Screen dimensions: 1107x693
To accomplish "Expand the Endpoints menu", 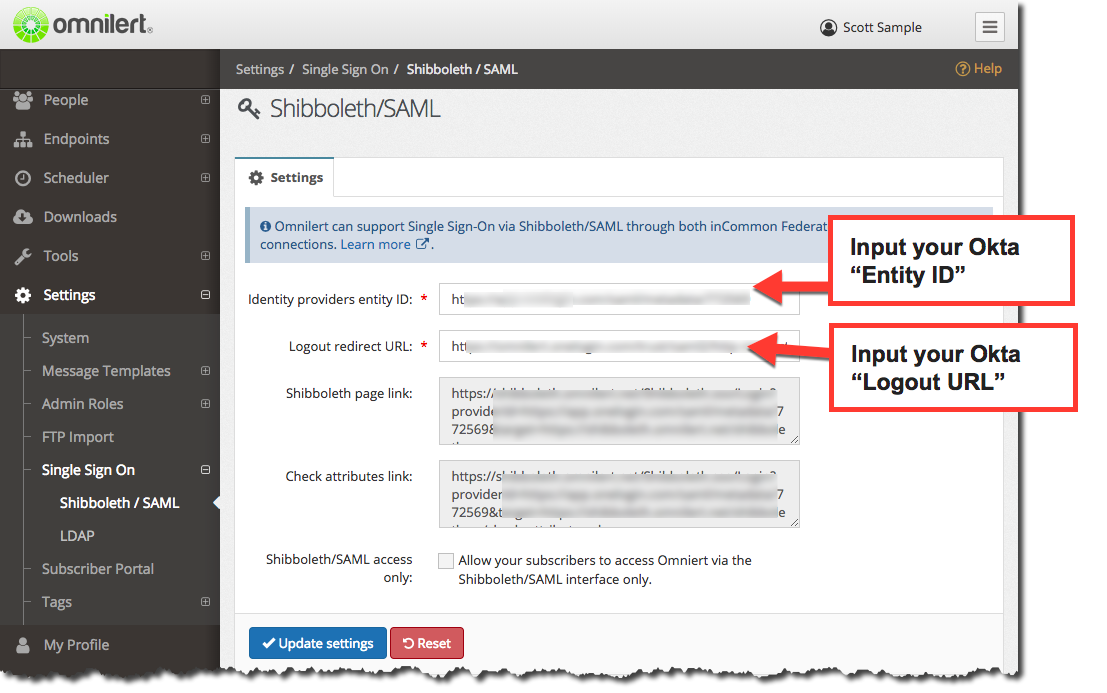I will click(x=205, y=139).
